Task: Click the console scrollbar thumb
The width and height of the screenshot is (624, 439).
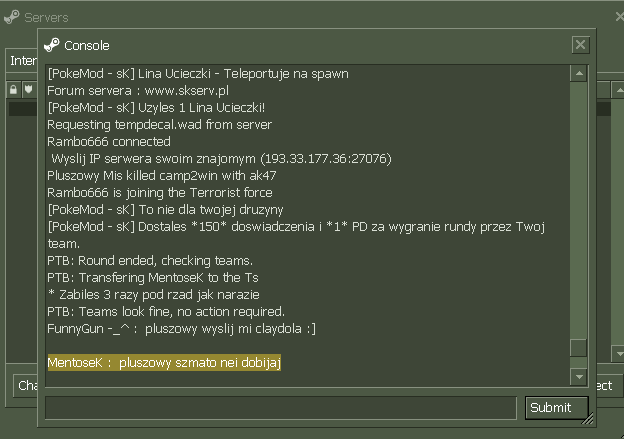Action: (579, 348)
